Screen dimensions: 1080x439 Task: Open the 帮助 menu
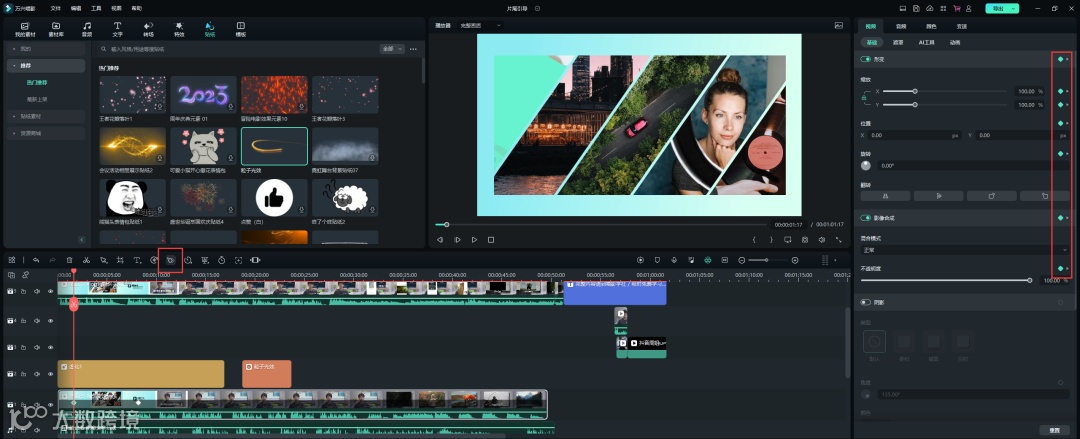136,8
